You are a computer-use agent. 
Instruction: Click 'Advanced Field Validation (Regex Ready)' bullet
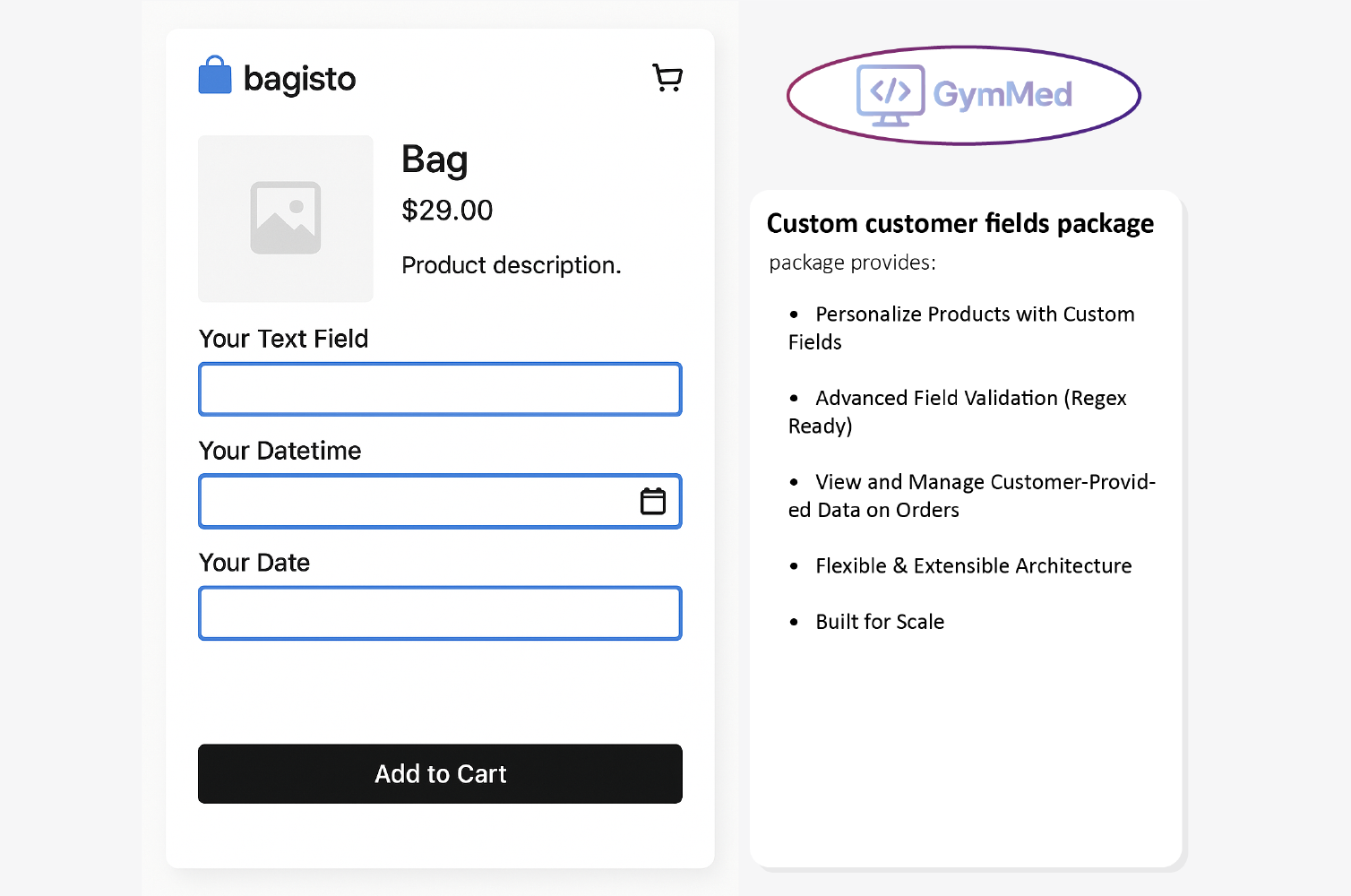pyautogui.click(x=958, y=411)
